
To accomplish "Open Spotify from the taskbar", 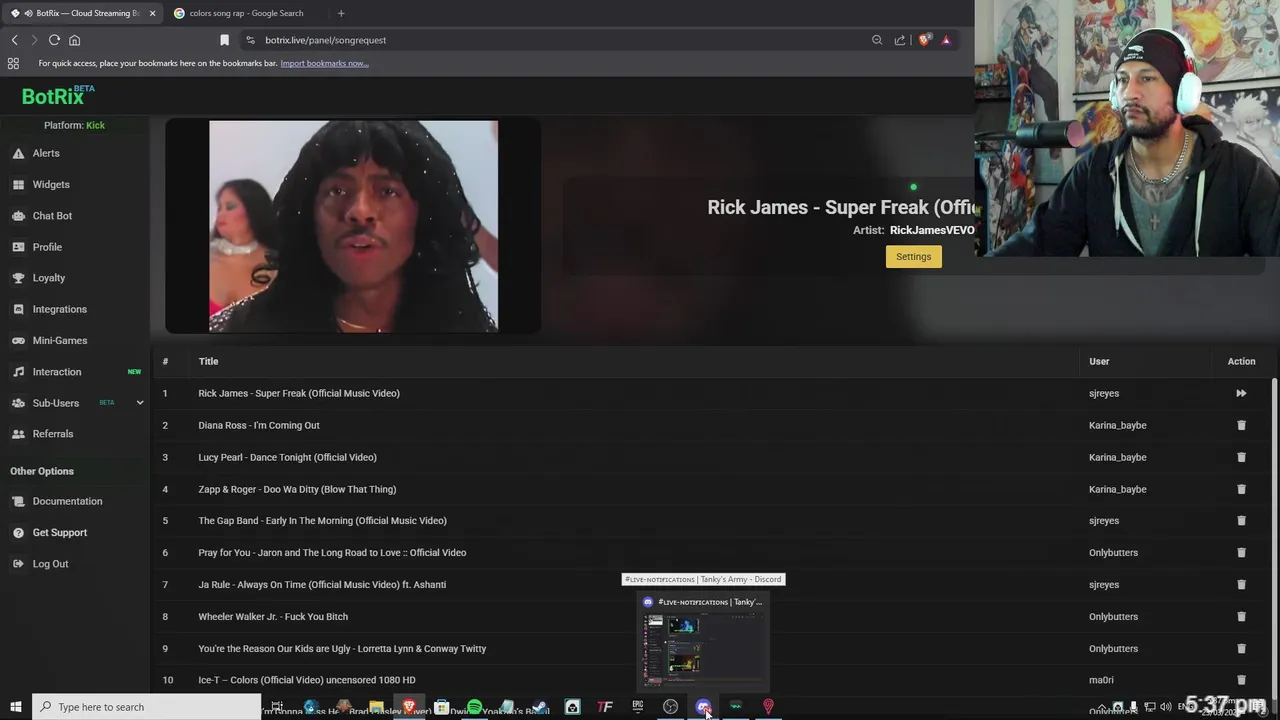I will (x=474, y=707).
